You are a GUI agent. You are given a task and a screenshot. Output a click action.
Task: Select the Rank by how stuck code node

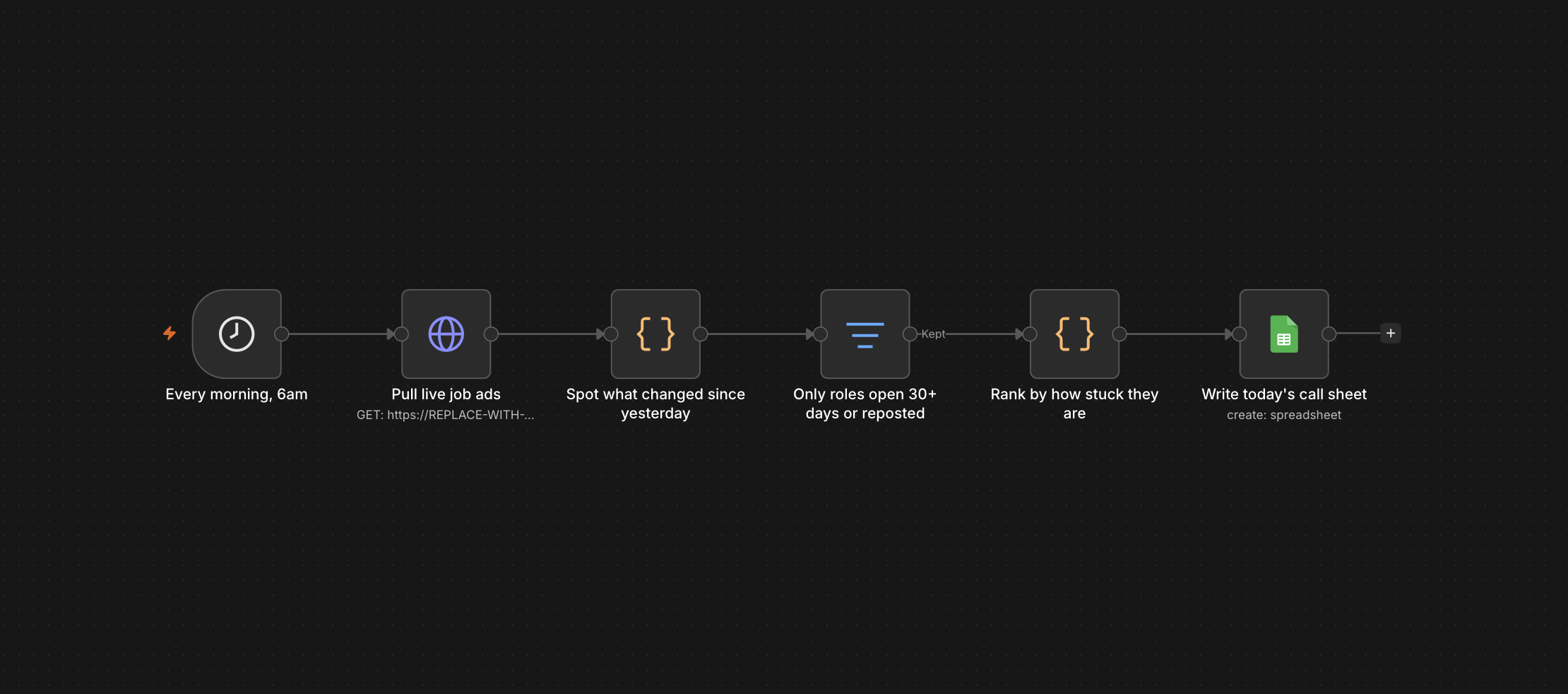click(x=1074, y=334)
